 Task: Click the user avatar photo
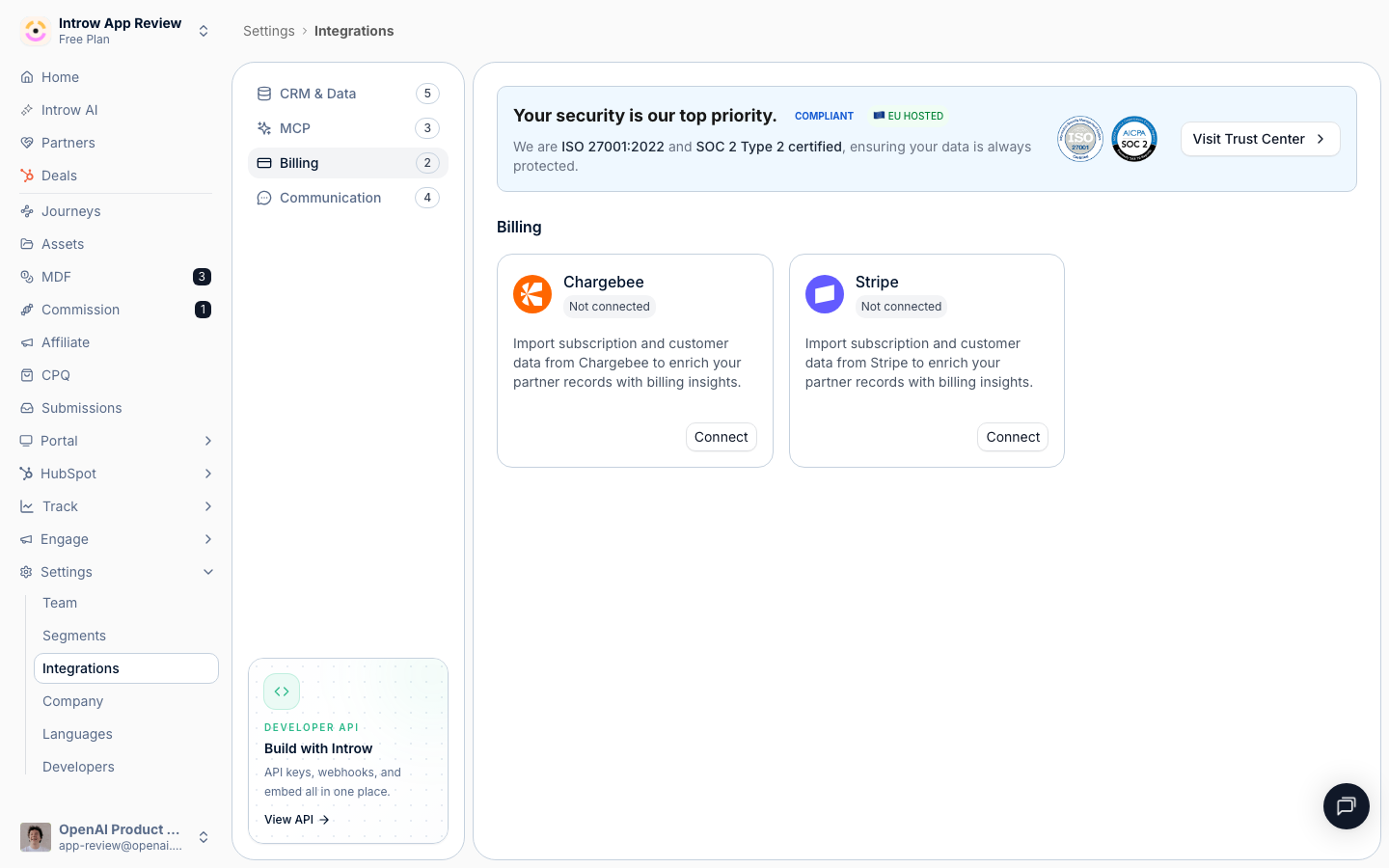(x=36, y=837)
